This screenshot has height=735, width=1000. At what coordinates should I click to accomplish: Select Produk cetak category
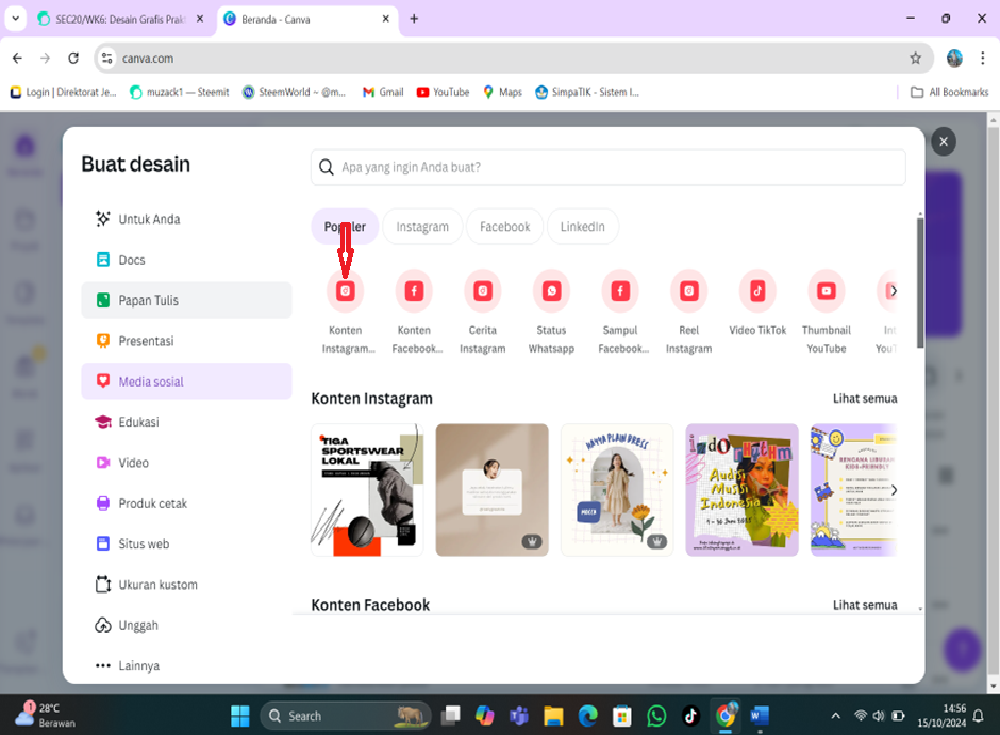click(187, 503)
